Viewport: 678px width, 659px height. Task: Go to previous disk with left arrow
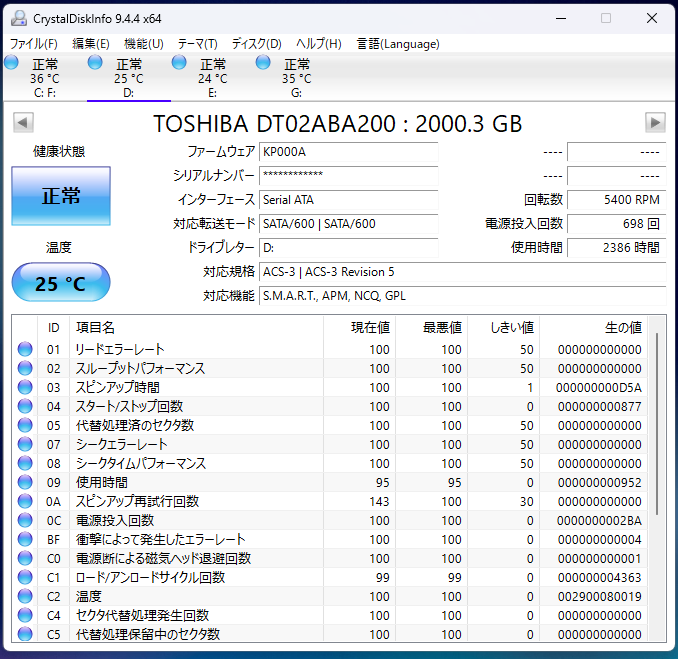[x=23, y=122]
